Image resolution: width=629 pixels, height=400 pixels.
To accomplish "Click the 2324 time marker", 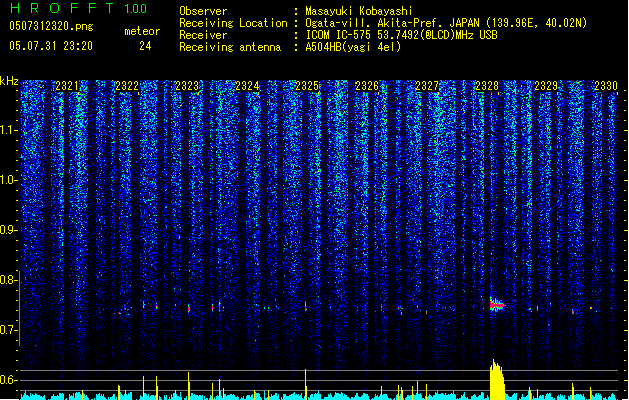I will tap(247, 86).
